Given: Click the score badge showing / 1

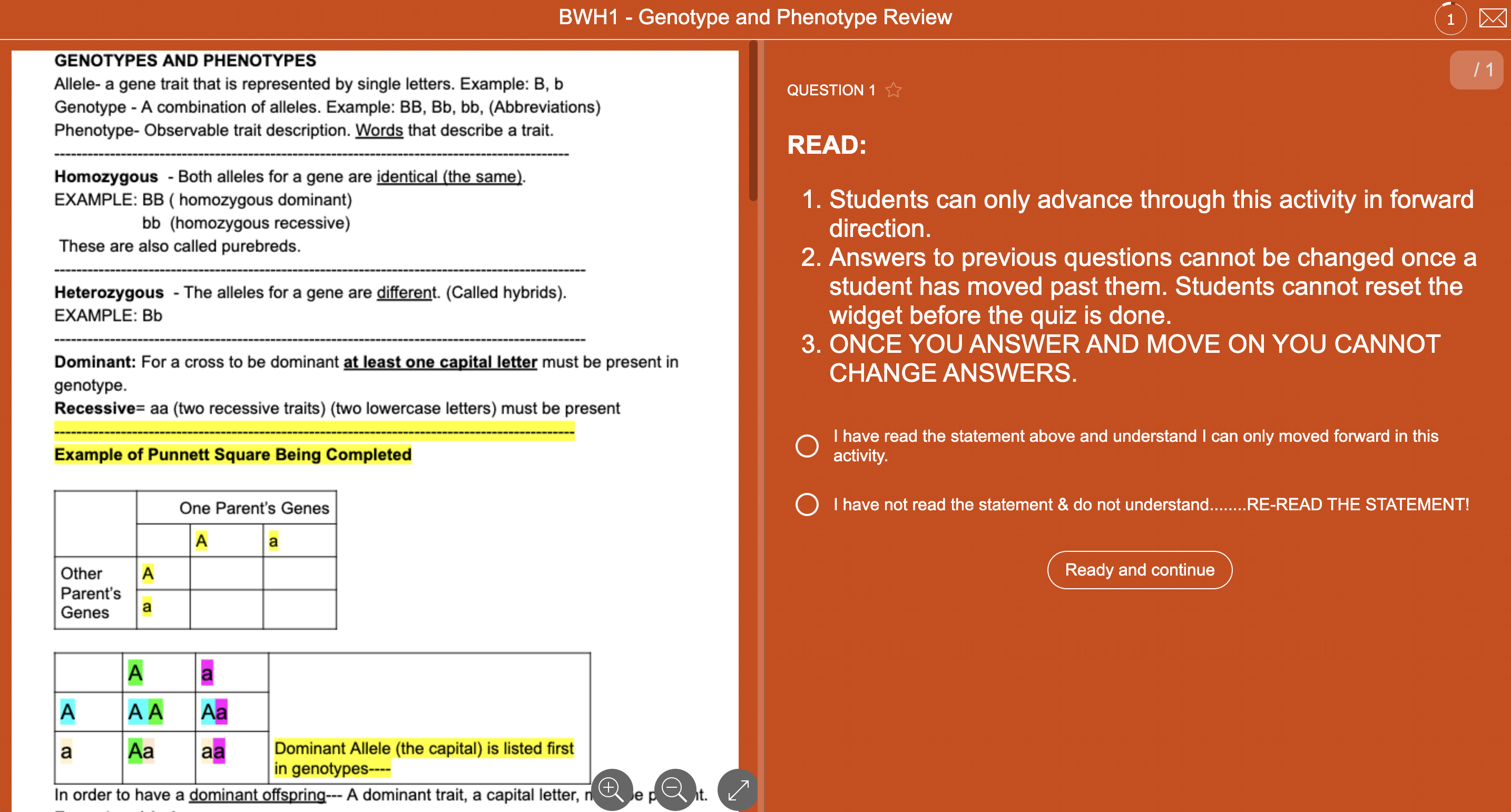Looking at the screenshot, I should pyautogui.click(x=1476, y=70).
